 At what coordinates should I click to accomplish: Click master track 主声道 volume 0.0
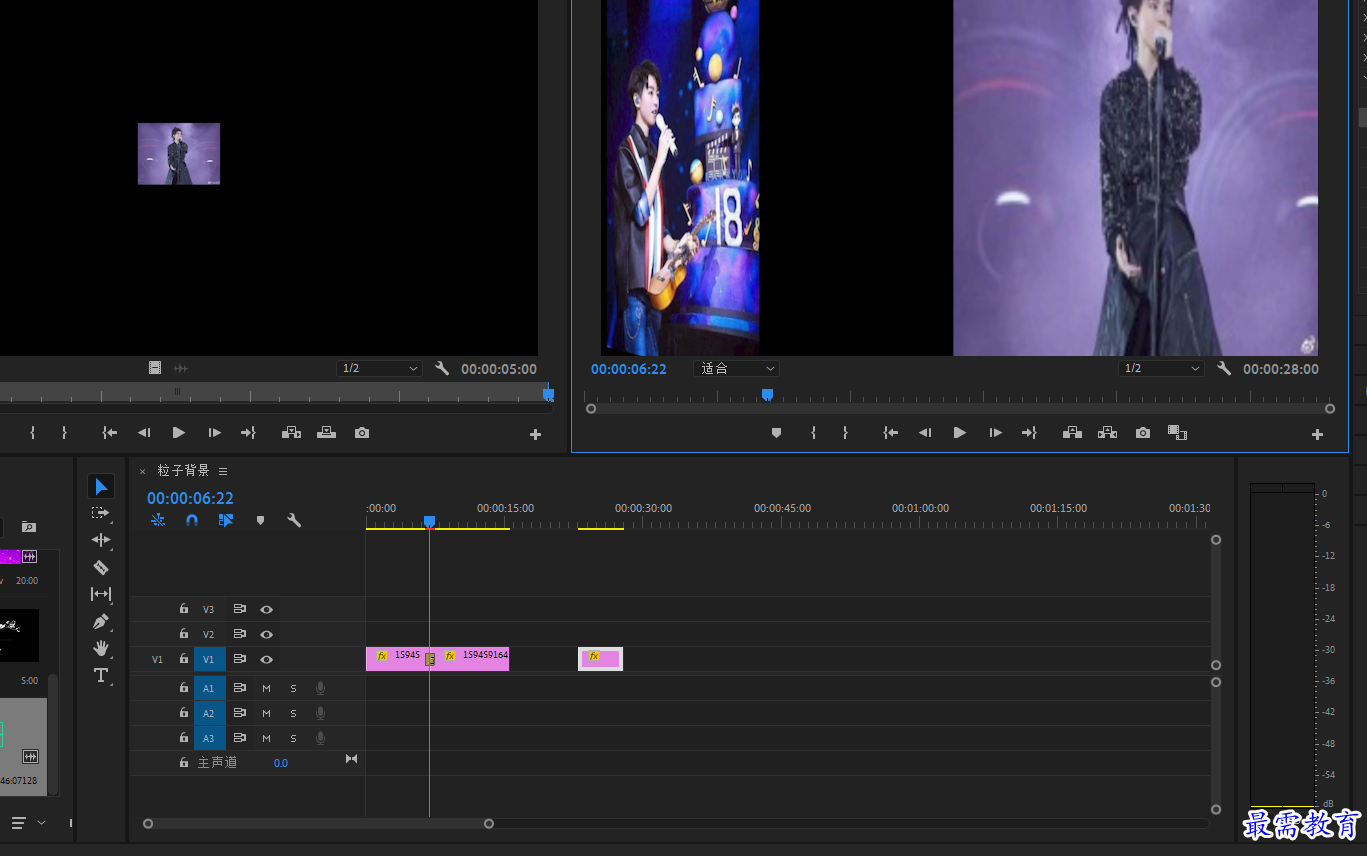point(281,763)
